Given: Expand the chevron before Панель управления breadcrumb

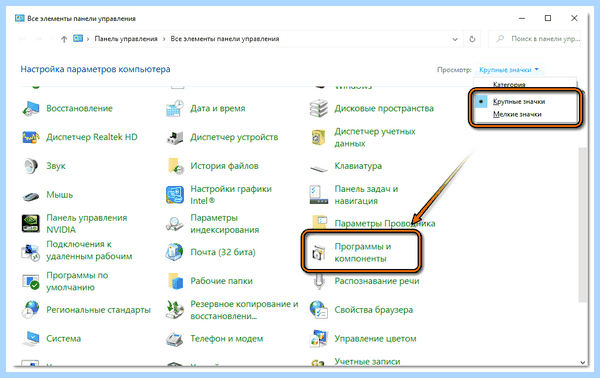Looking at the screenshot, I should 88,39.
